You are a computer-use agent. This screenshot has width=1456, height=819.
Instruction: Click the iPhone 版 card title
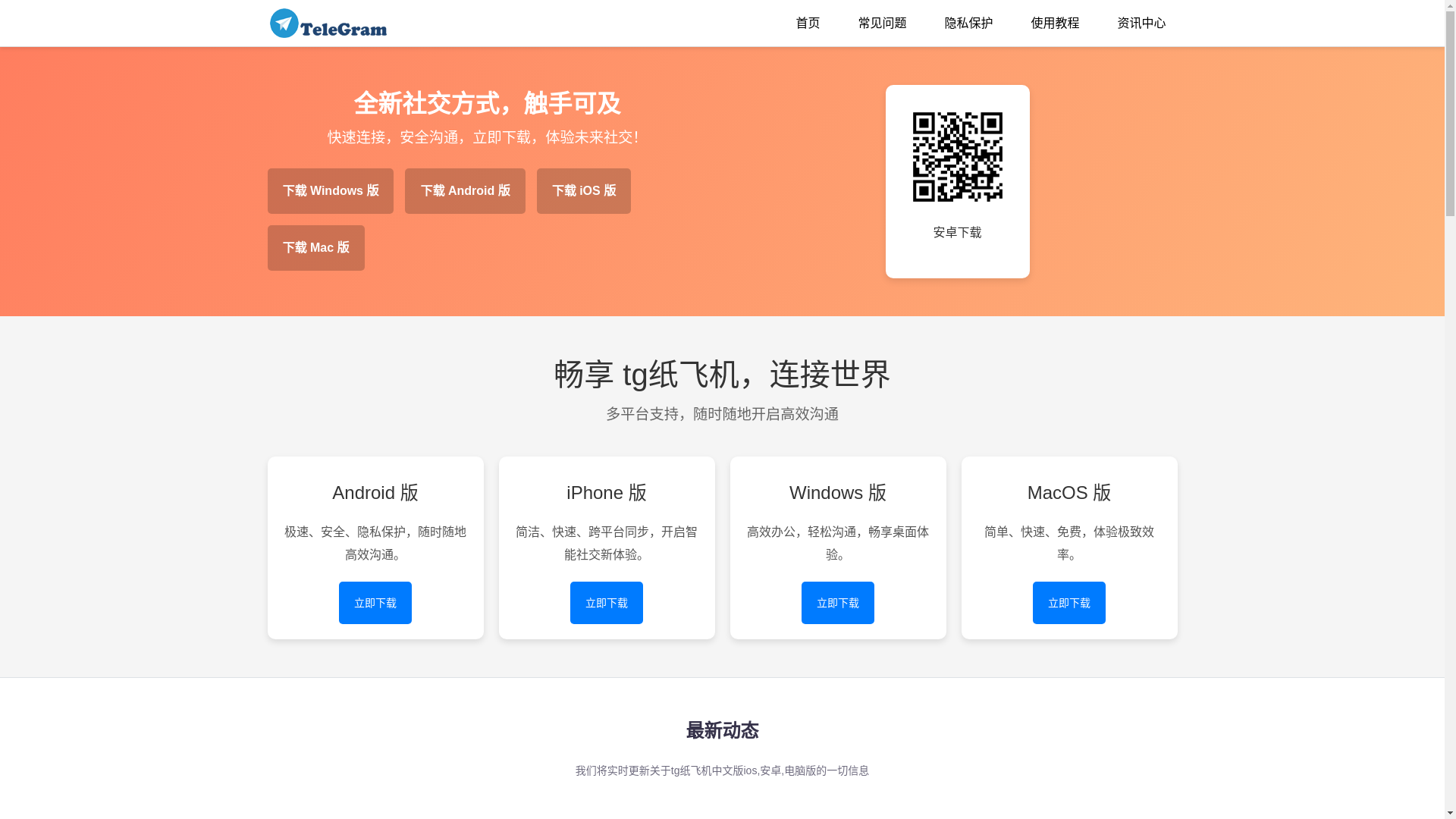click(x=607, y=493)
